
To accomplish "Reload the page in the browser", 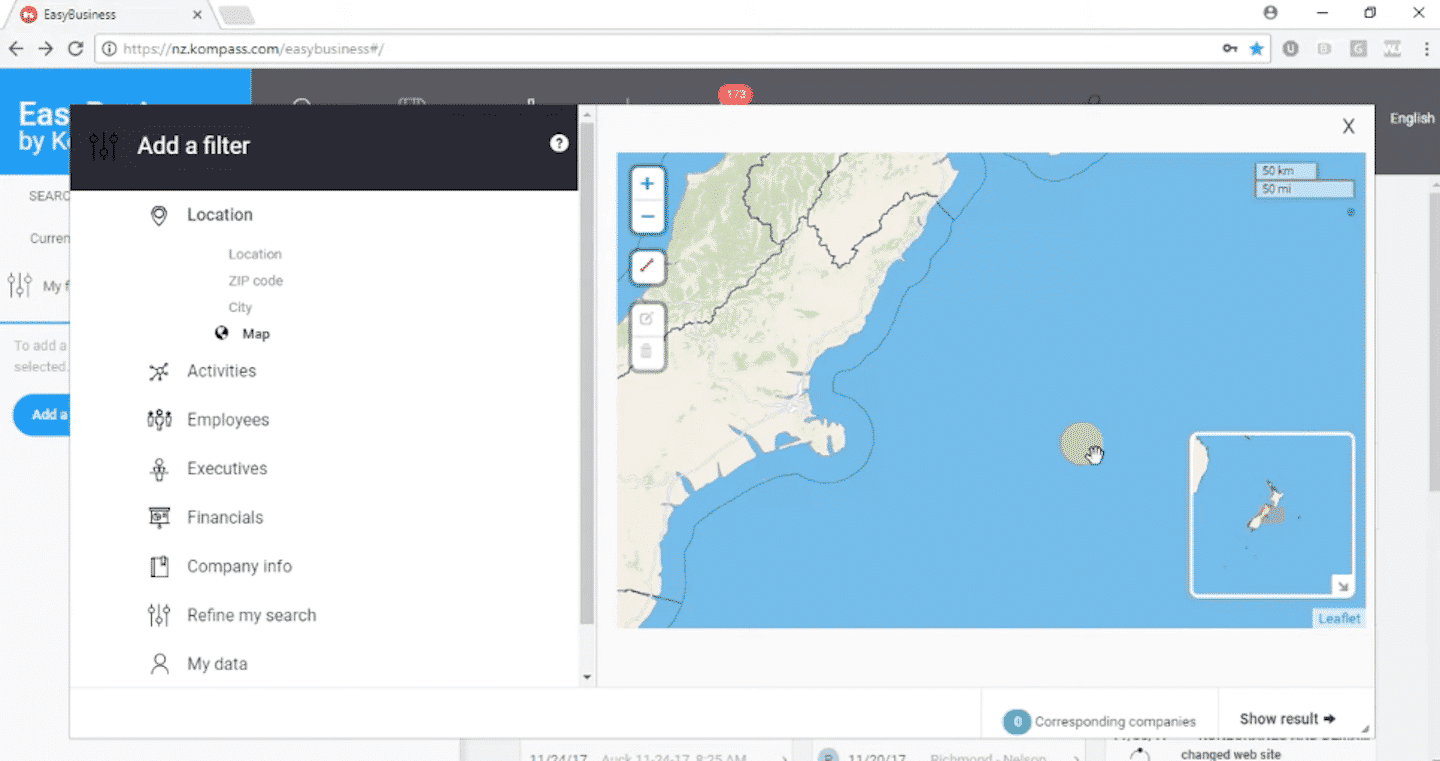I will click(75, 48).
